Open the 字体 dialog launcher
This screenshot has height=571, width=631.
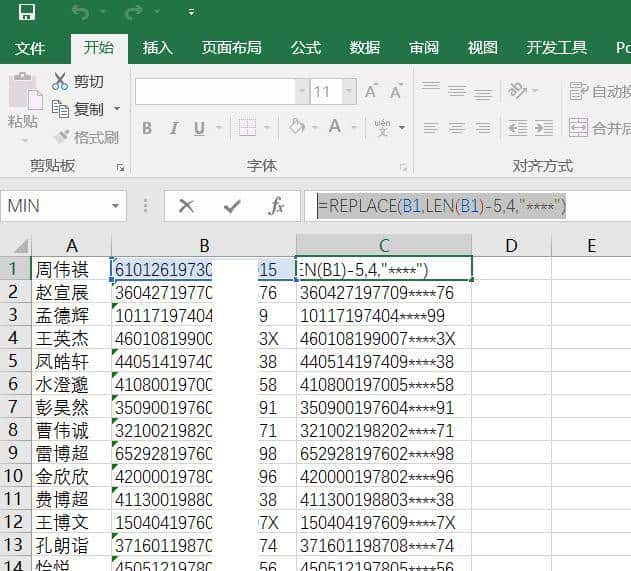pyautogui.click(x=403, y=167)
